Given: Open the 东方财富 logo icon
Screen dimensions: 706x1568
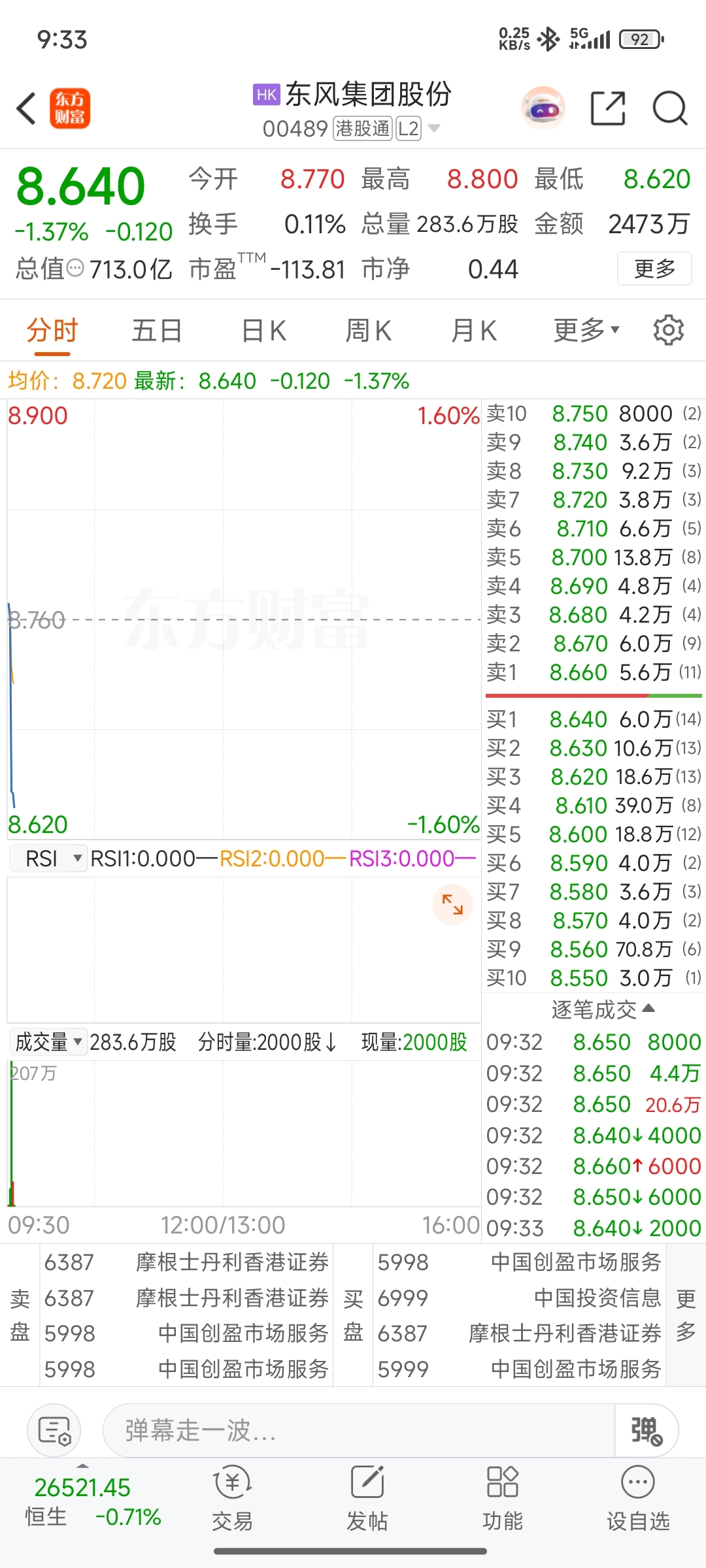Looking at the screenshot, I should tap(70, 108).
